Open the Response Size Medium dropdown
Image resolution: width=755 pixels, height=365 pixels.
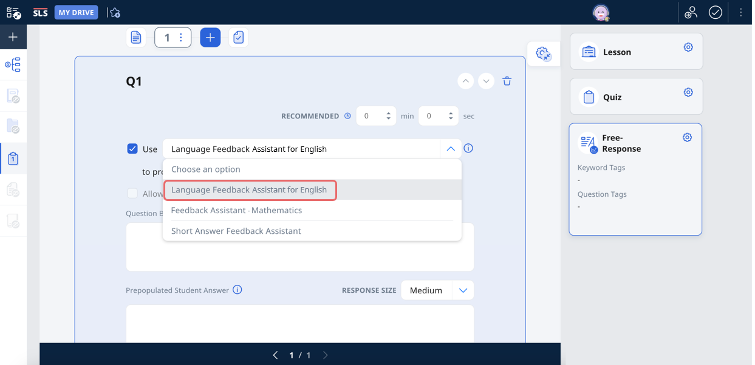click(437, 290)
